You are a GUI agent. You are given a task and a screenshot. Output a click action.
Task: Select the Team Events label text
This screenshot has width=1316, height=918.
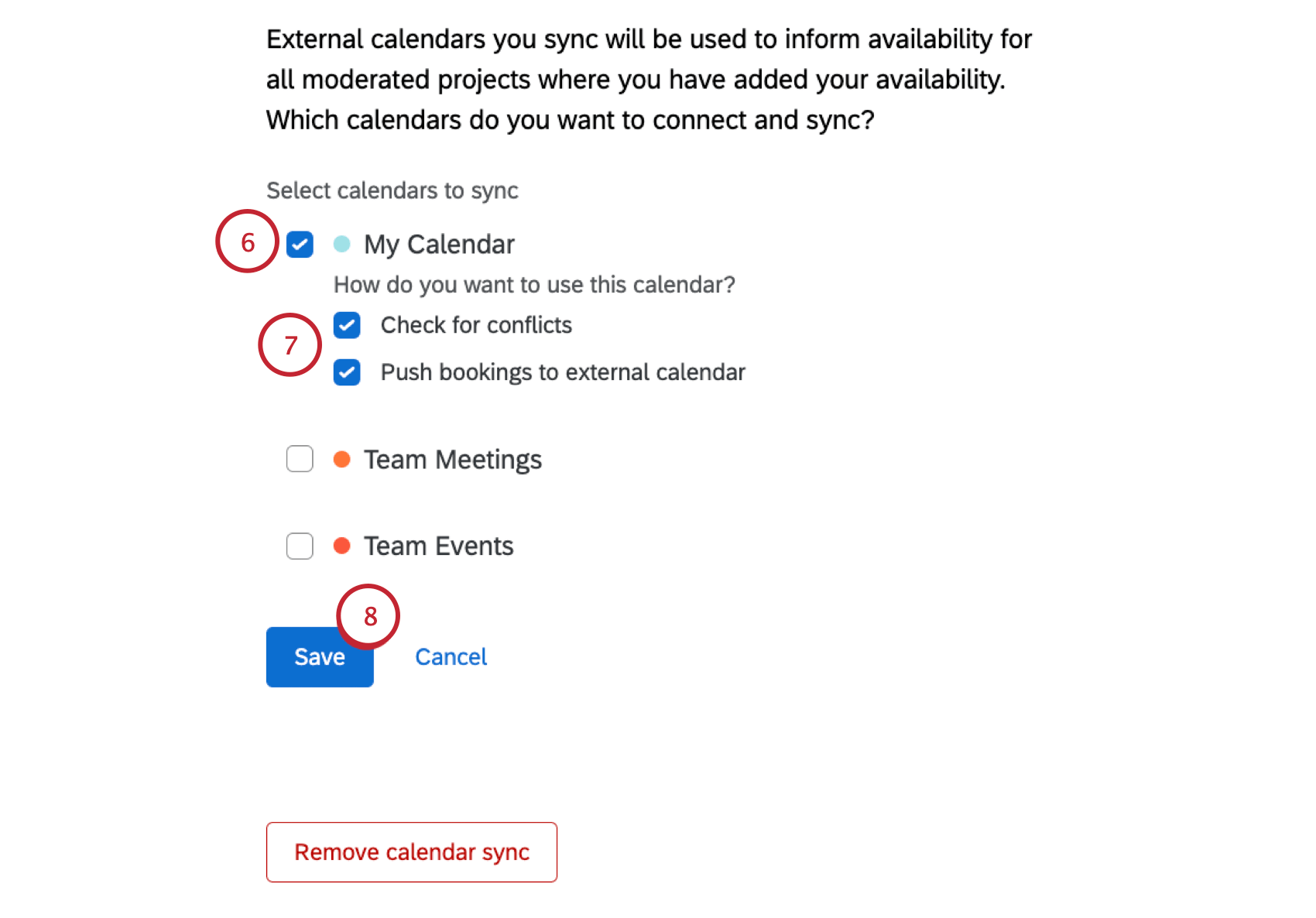(x=437, y=545)
